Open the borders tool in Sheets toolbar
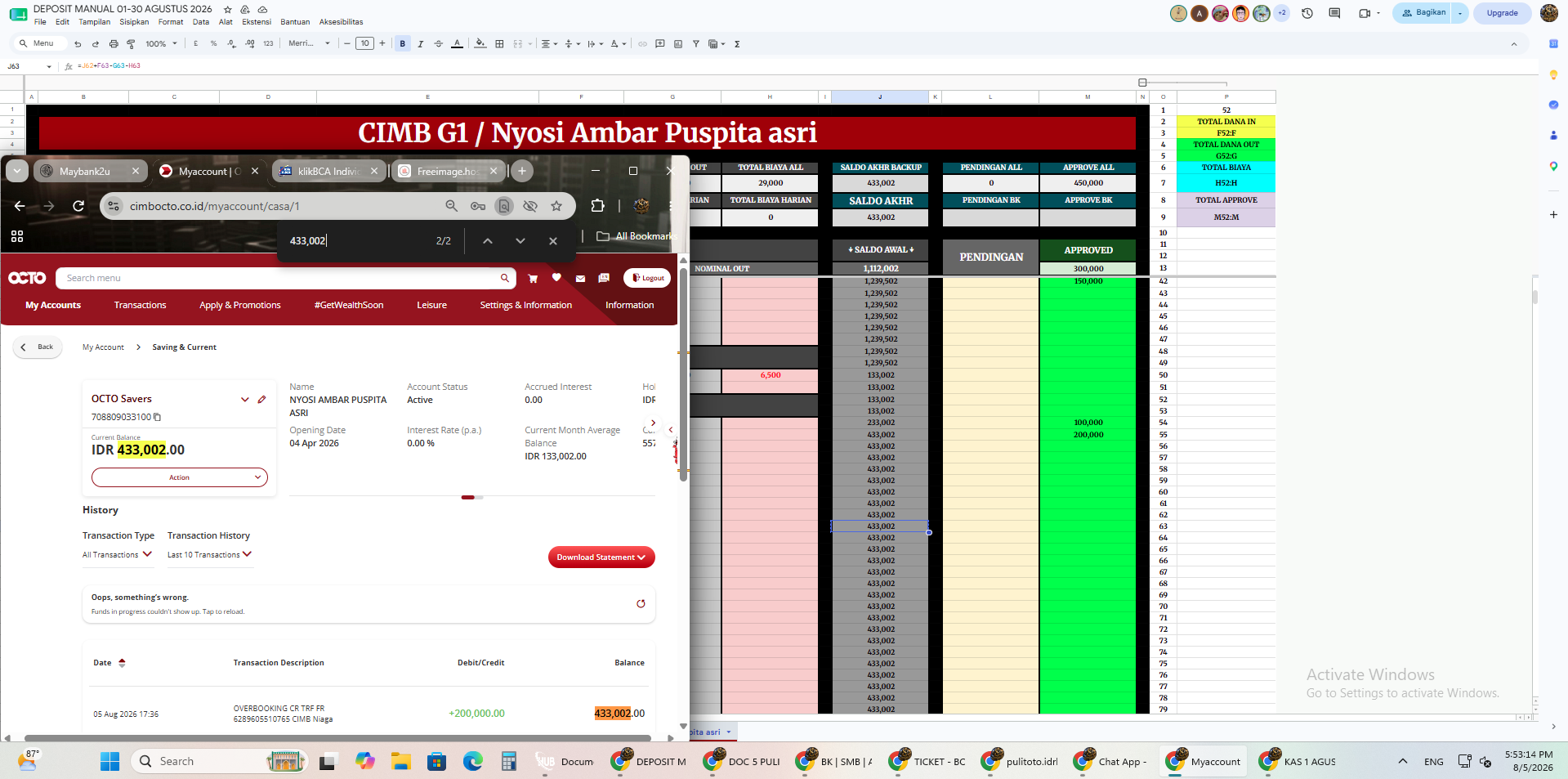The height and width of the screenshot is (779, 1568). pos(499,44)
